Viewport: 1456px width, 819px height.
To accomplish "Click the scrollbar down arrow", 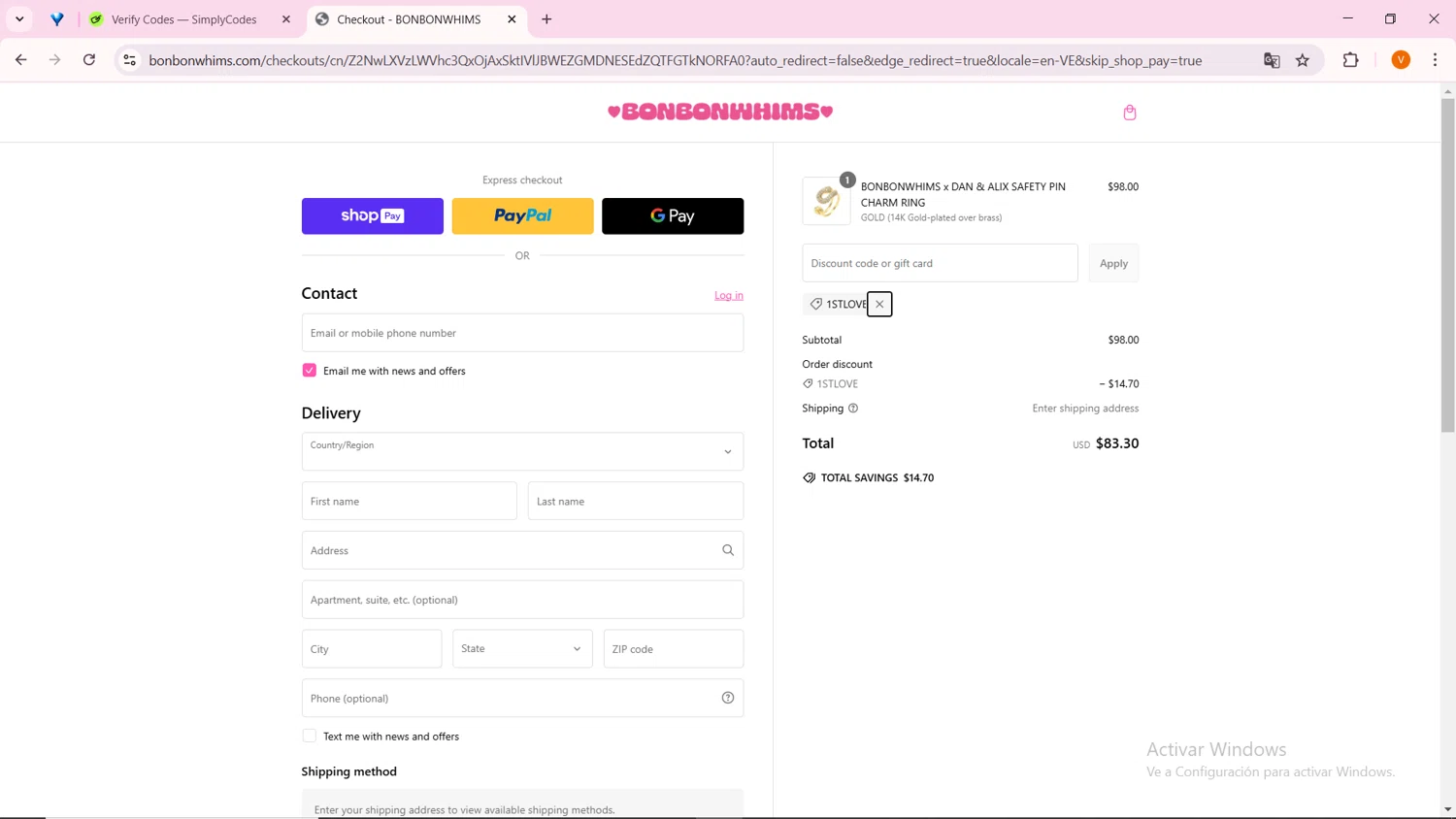I will pyautogui.click(x=1447, y=809).
